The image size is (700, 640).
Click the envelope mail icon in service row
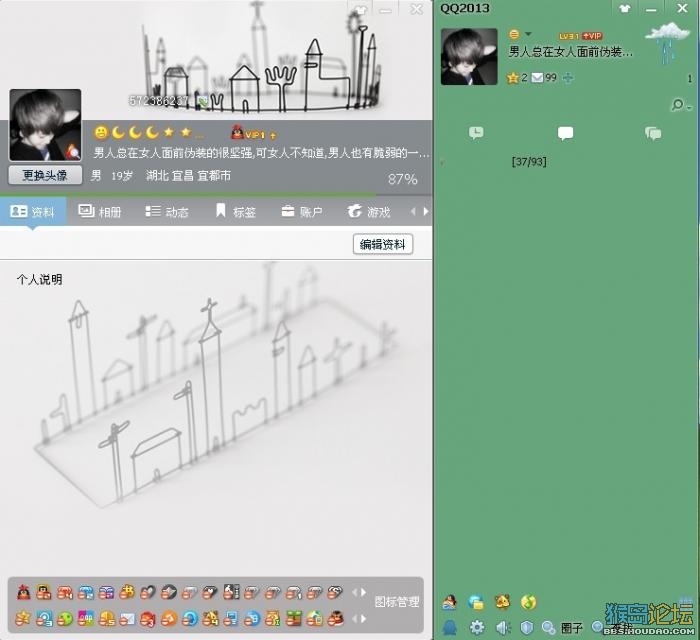tap(127, 619)
